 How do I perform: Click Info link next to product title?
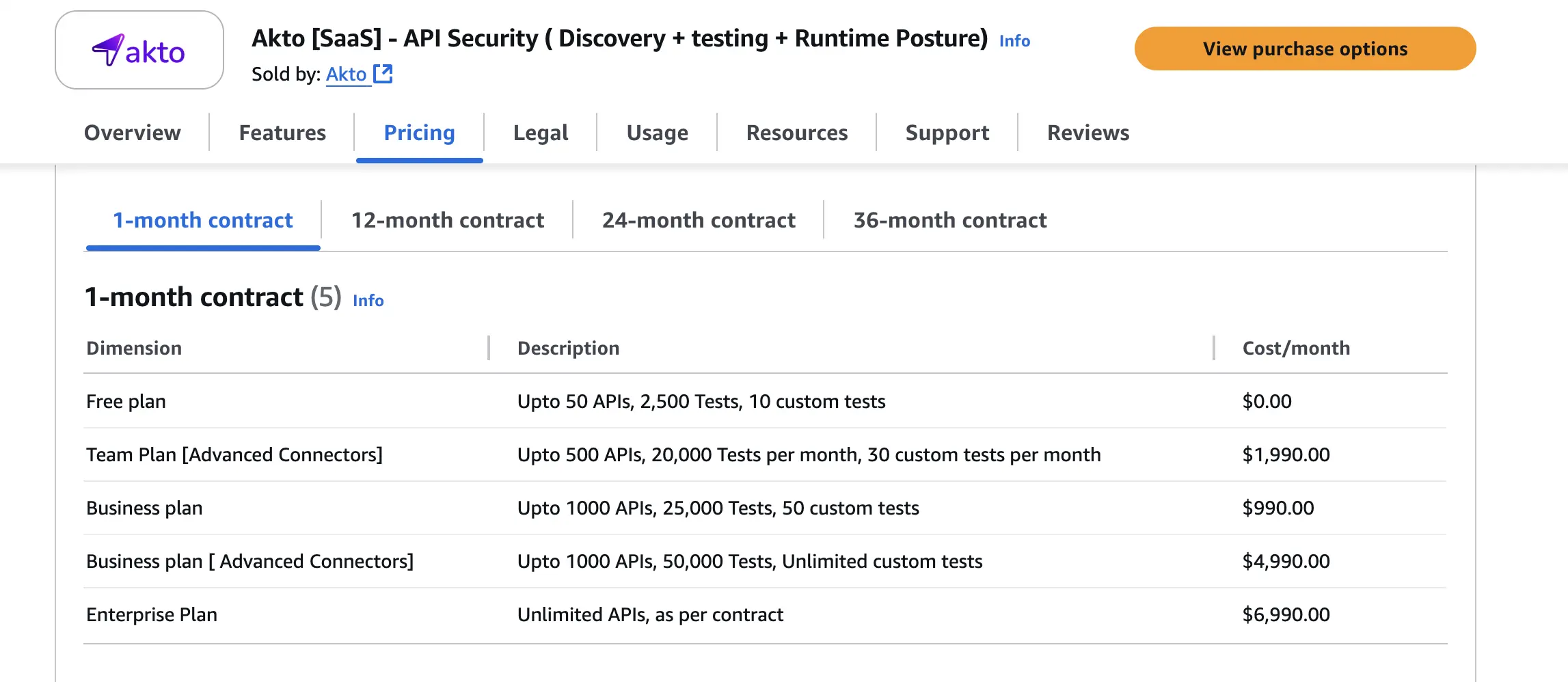pos(1014,41)
